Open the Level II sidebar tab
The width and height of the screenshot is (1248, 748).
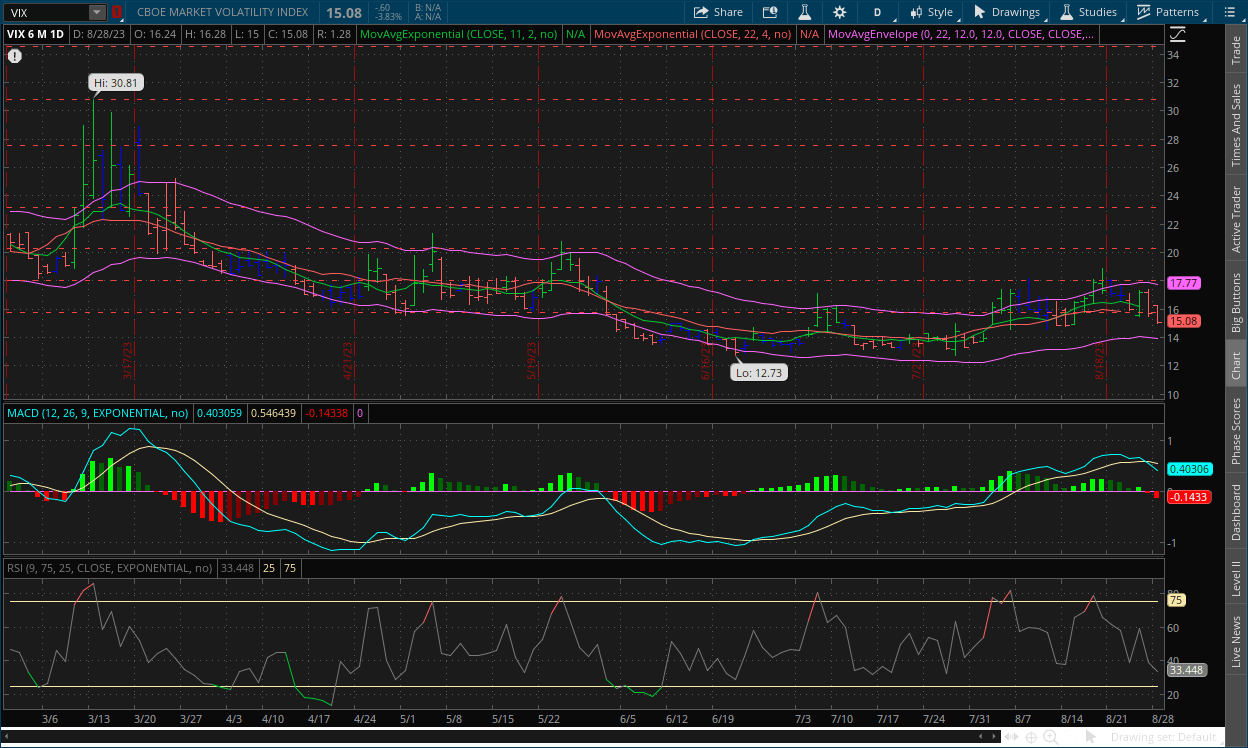(1237, 578)
